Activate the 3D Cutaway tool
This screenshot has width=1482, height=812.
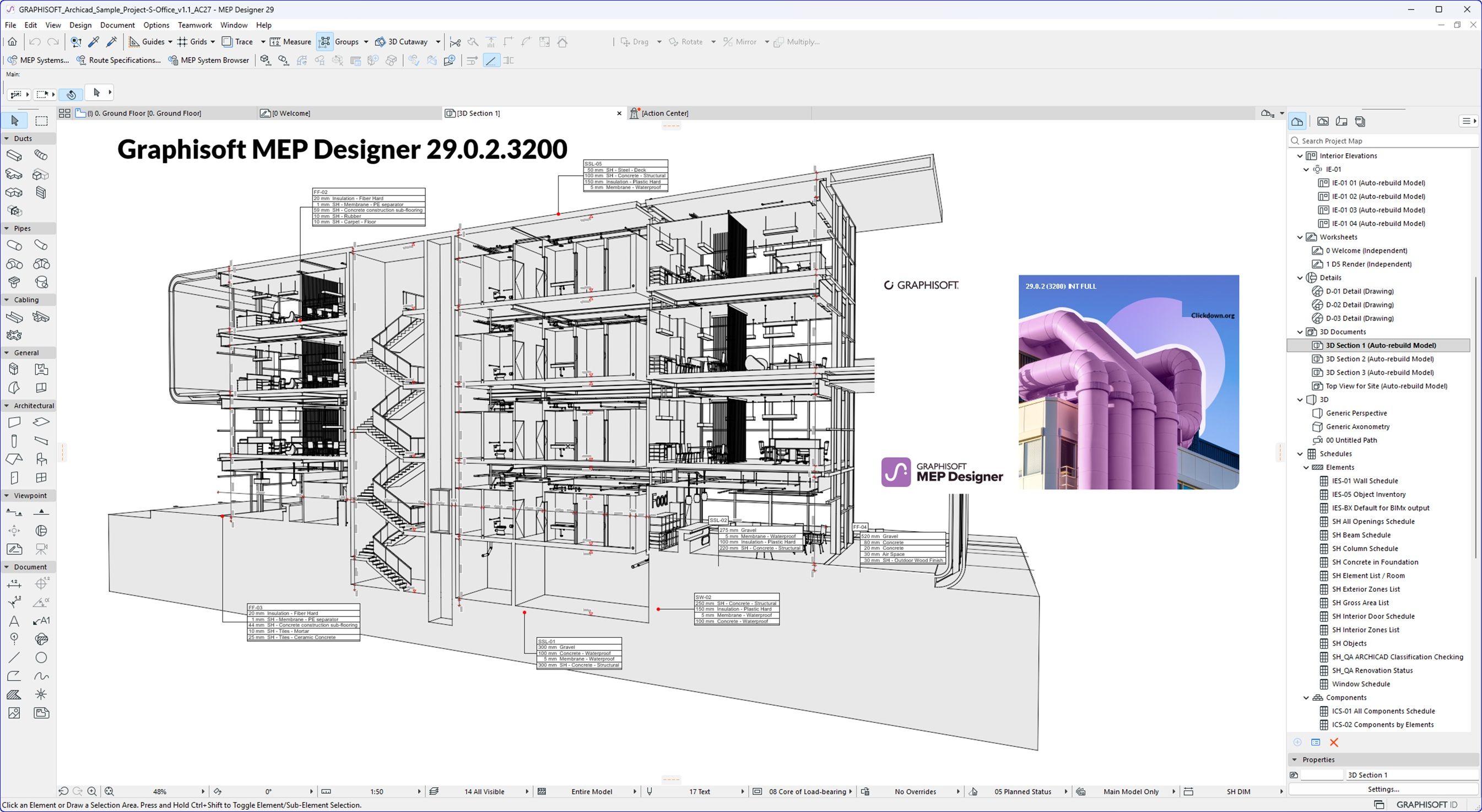tap(404, 41)
